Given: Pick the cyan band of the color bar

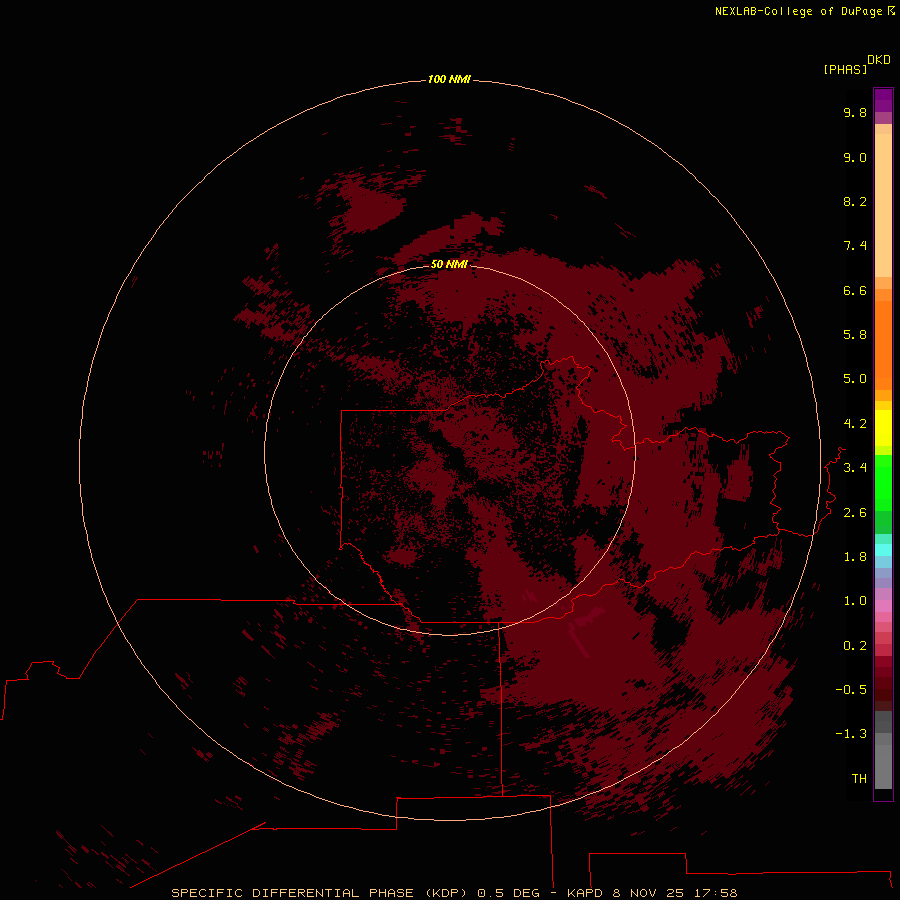Looking at the screenshot, I should pos(883,550).
